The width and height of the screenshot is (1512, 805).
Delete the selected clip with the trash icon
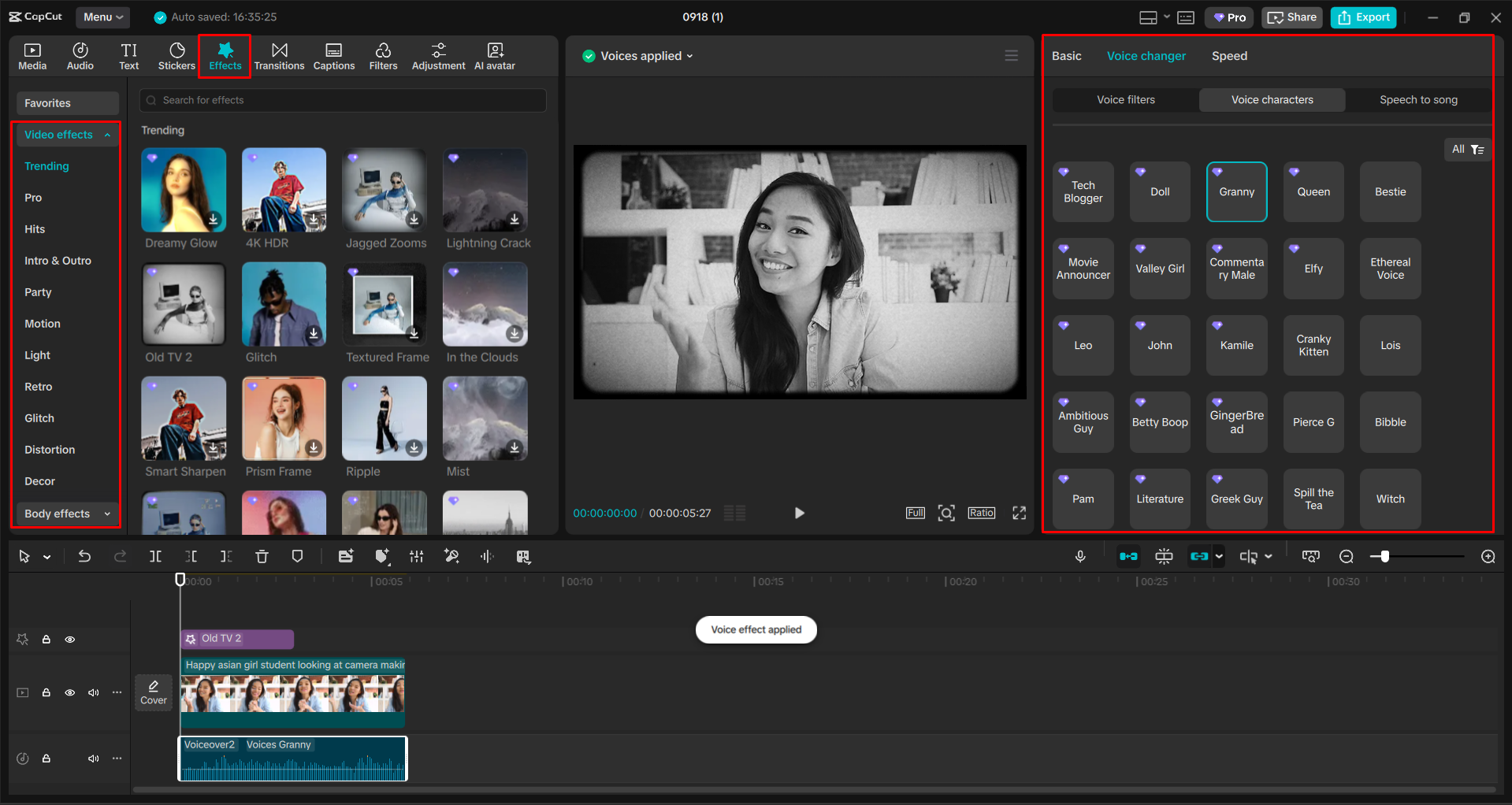tap(262, 556)
